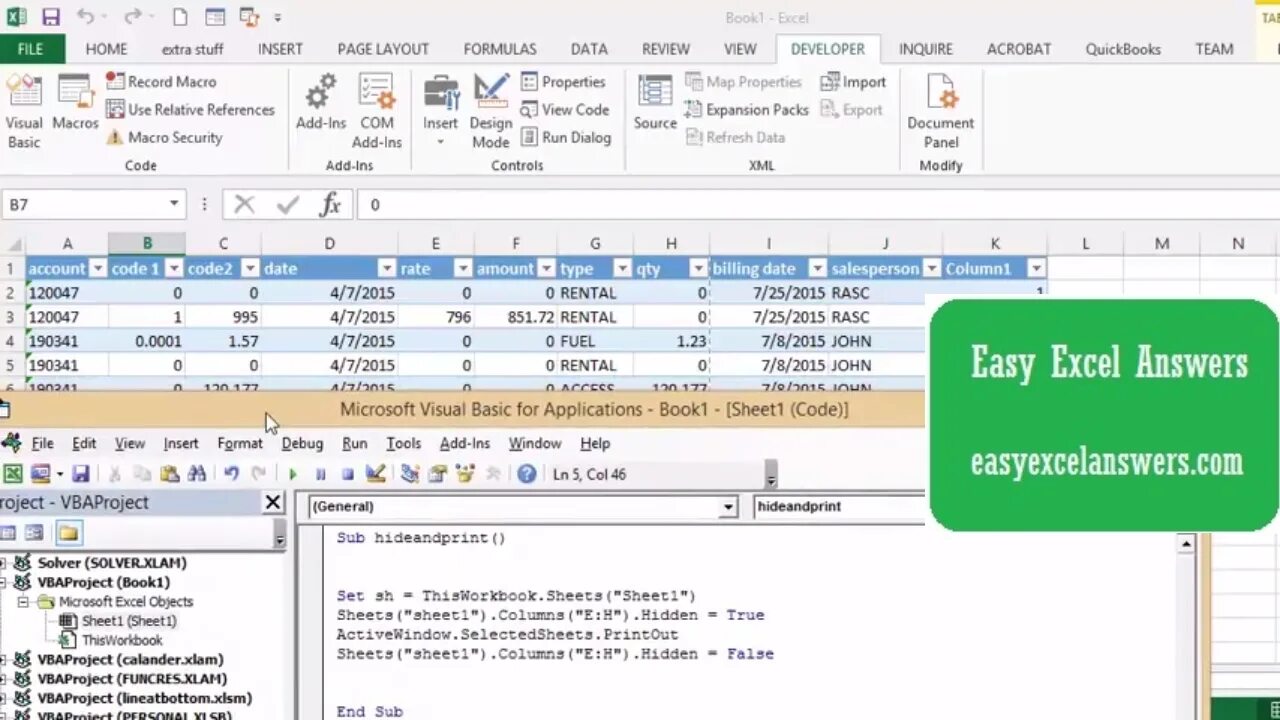The width and height of the screenshot is (1280, 720).
Task: Click the formula bar Insert Function fx
Action: click(330, 204)
